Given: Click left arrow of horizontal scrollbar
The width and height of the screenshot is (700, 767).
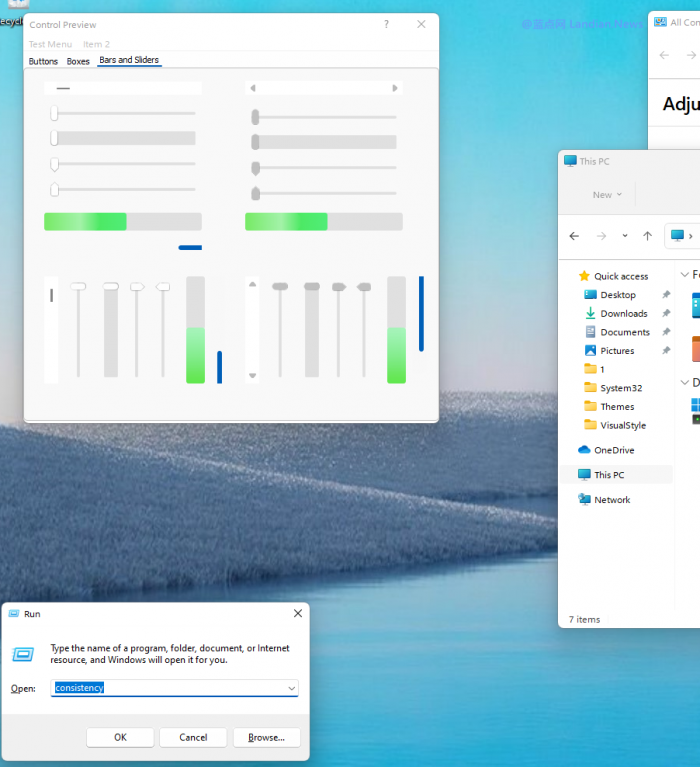Looking at the screenshot, I should tap(252, 88).
